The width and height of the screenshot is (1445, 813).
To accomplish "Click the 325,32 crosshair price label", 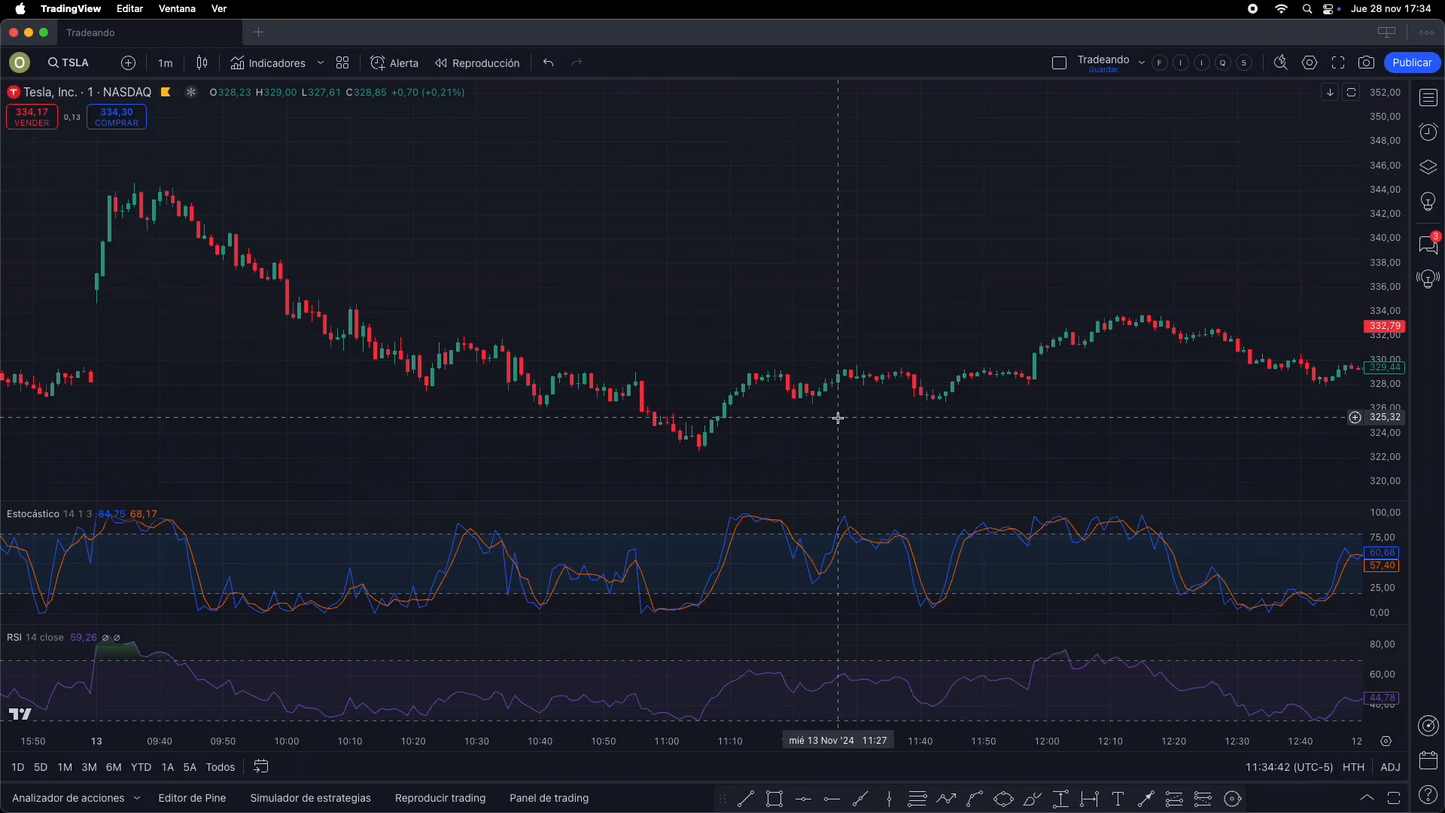I will pos(1385,417).
